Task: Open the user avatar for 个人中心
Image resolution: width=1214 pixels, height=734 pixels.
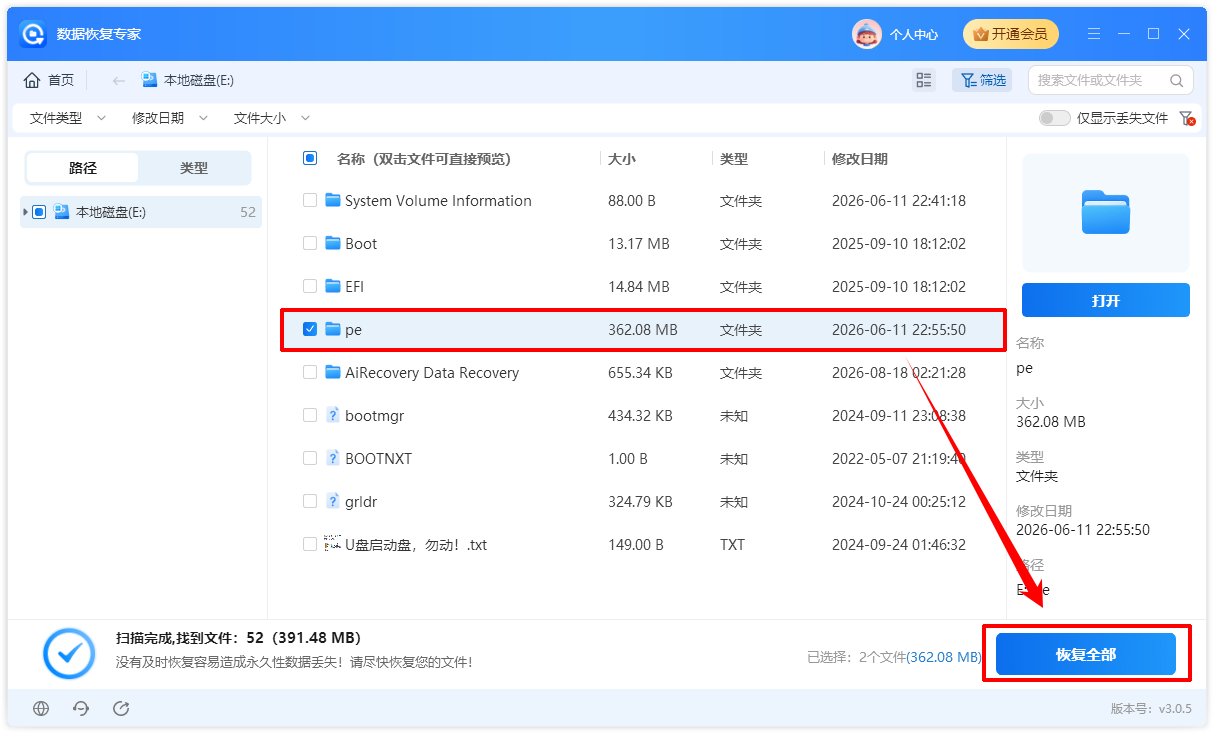Action: [866, 34]
